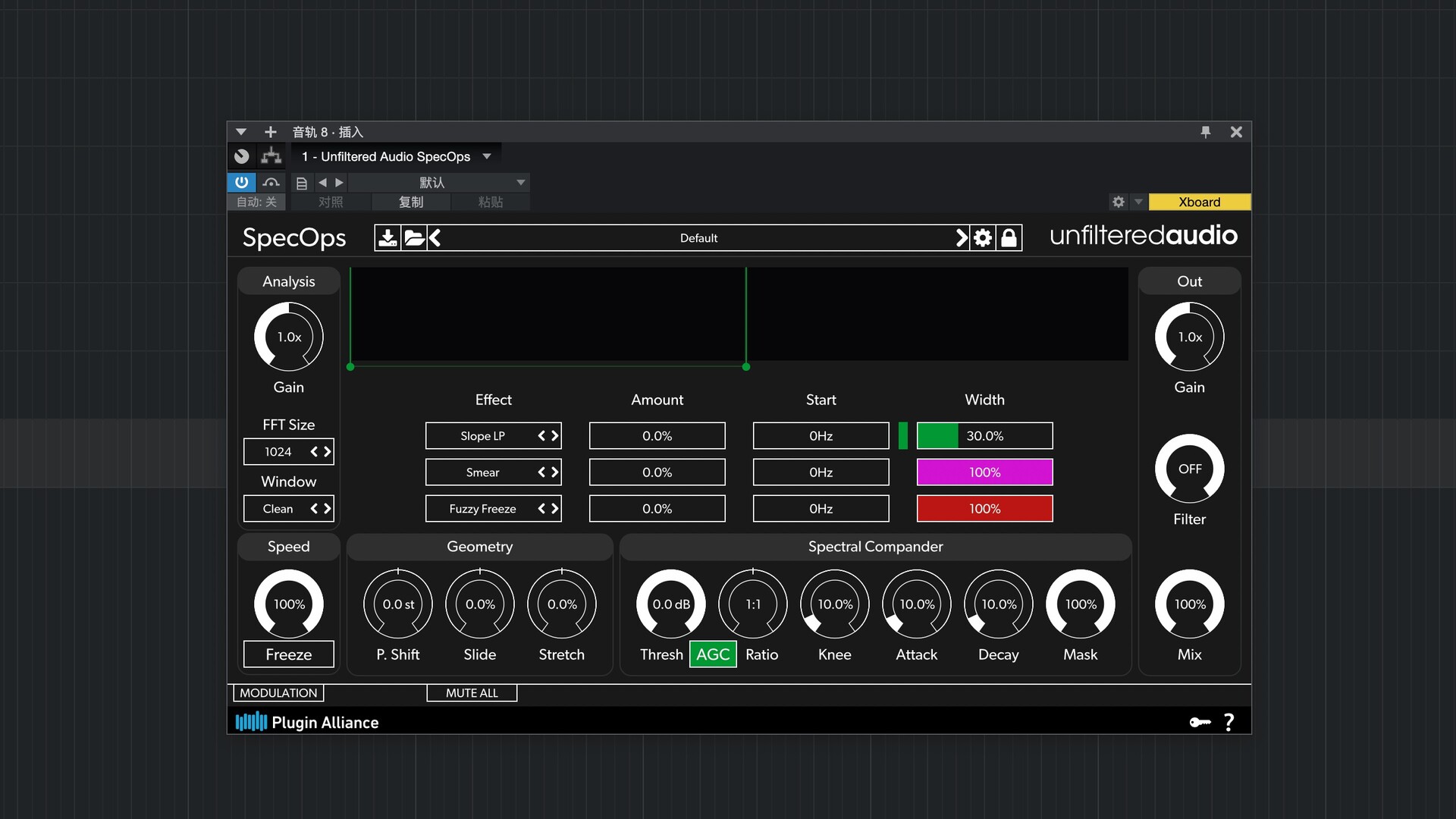Viewport: 1456px width, 819px height.
Task: Click the Analysis Gain knob
Action: tap(289, 337)
